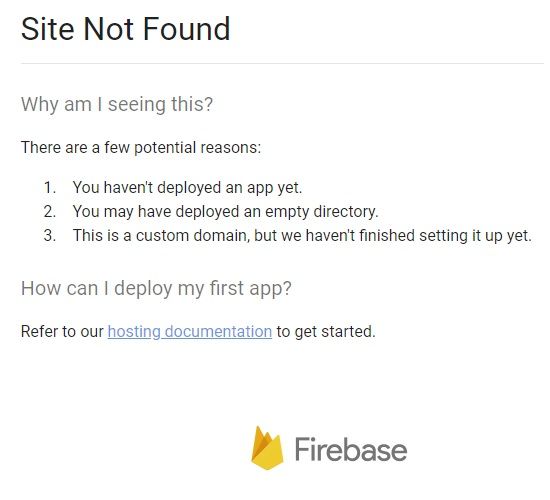Click the list number "1."
The height and width of the screenshot is (500, 550).
click(50, 188)
